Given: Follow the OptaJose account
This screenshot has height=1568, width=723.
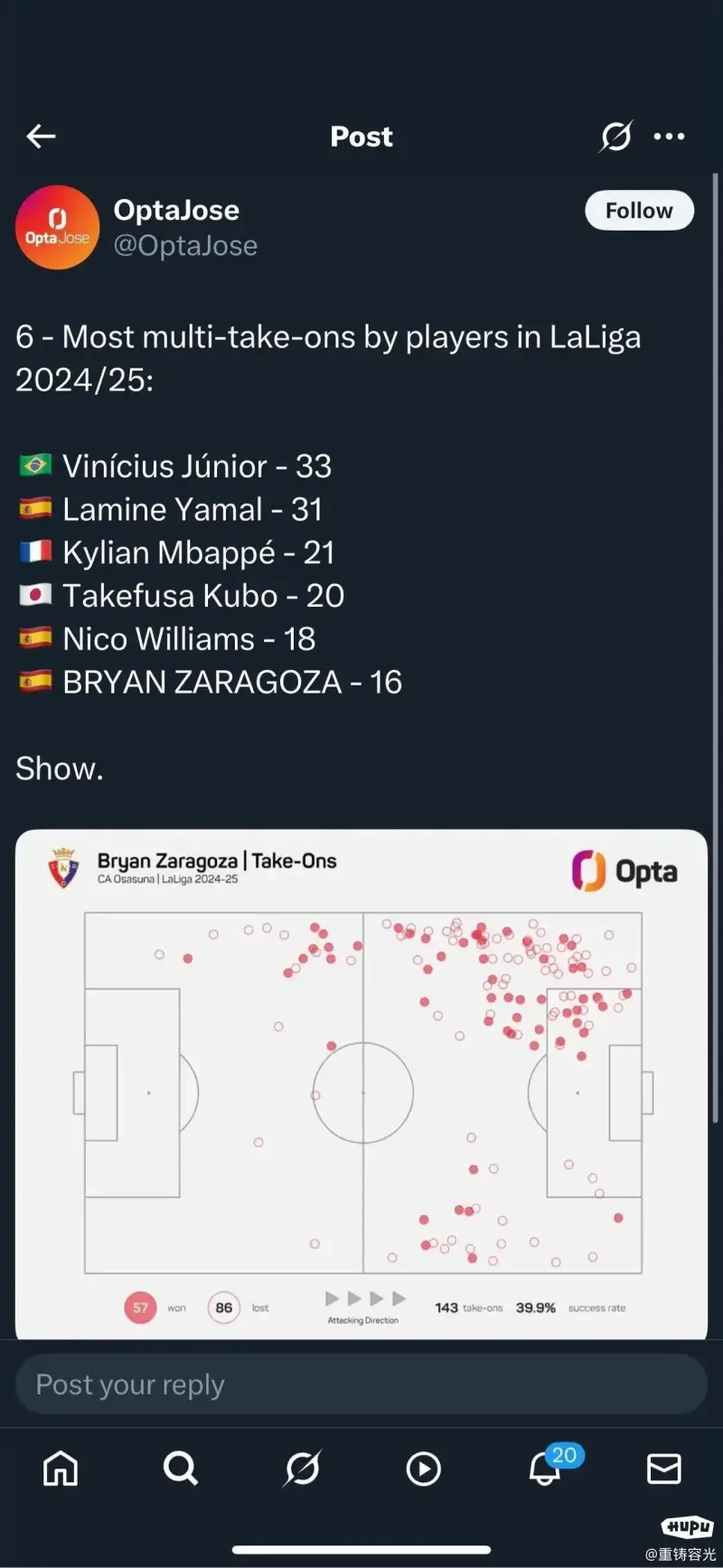Looking at the screenshot, I should pos(639,211).
